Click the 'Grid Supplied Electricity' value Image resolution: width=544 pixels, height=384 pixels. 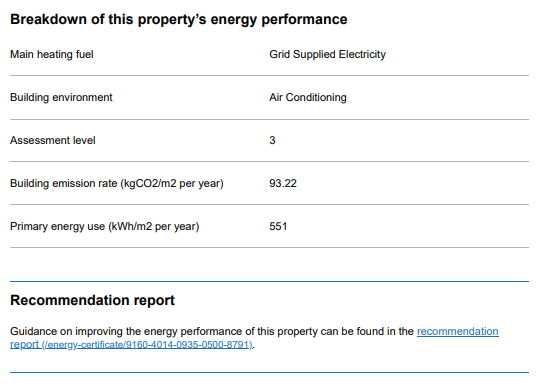tap(328, 54)
